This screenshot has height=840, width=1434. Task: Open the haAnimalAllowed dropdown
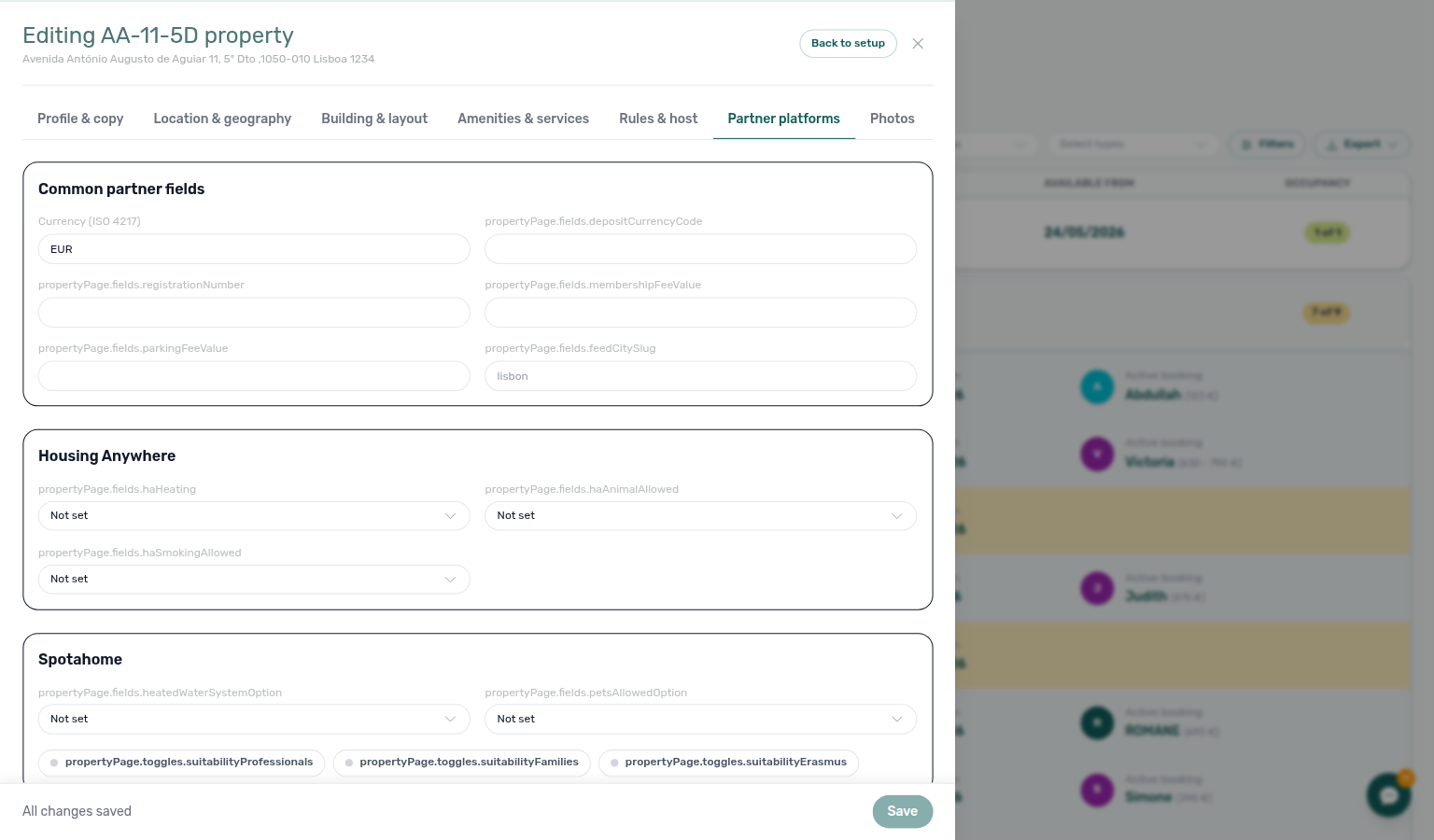700,516
